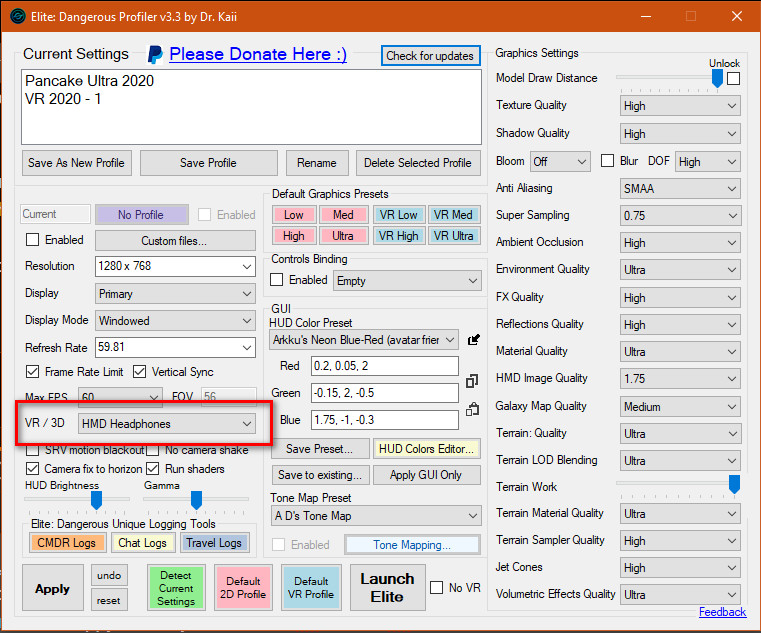Screen dimensions: 761x633
Task: Apply the VR High preset
Action: click(399, 236)
